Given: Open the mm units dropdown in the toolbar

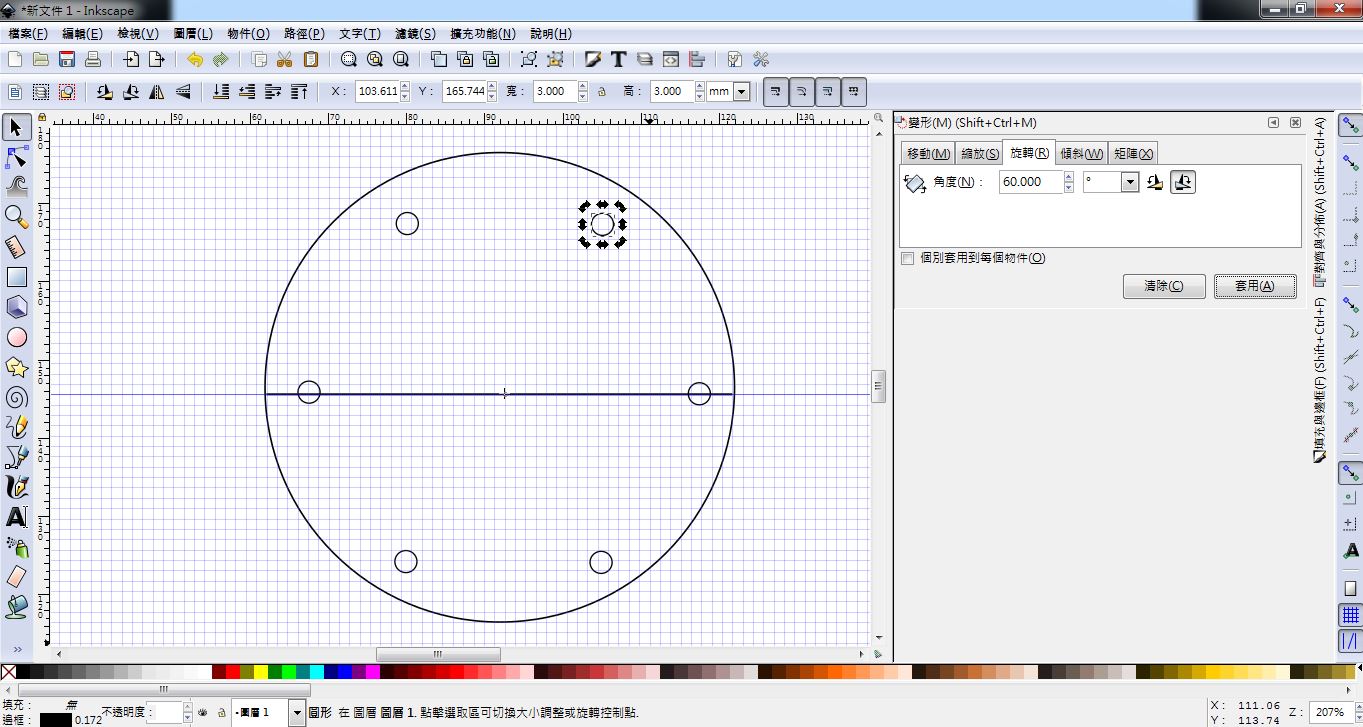Looking at the screenshot, I should [741, 91].
